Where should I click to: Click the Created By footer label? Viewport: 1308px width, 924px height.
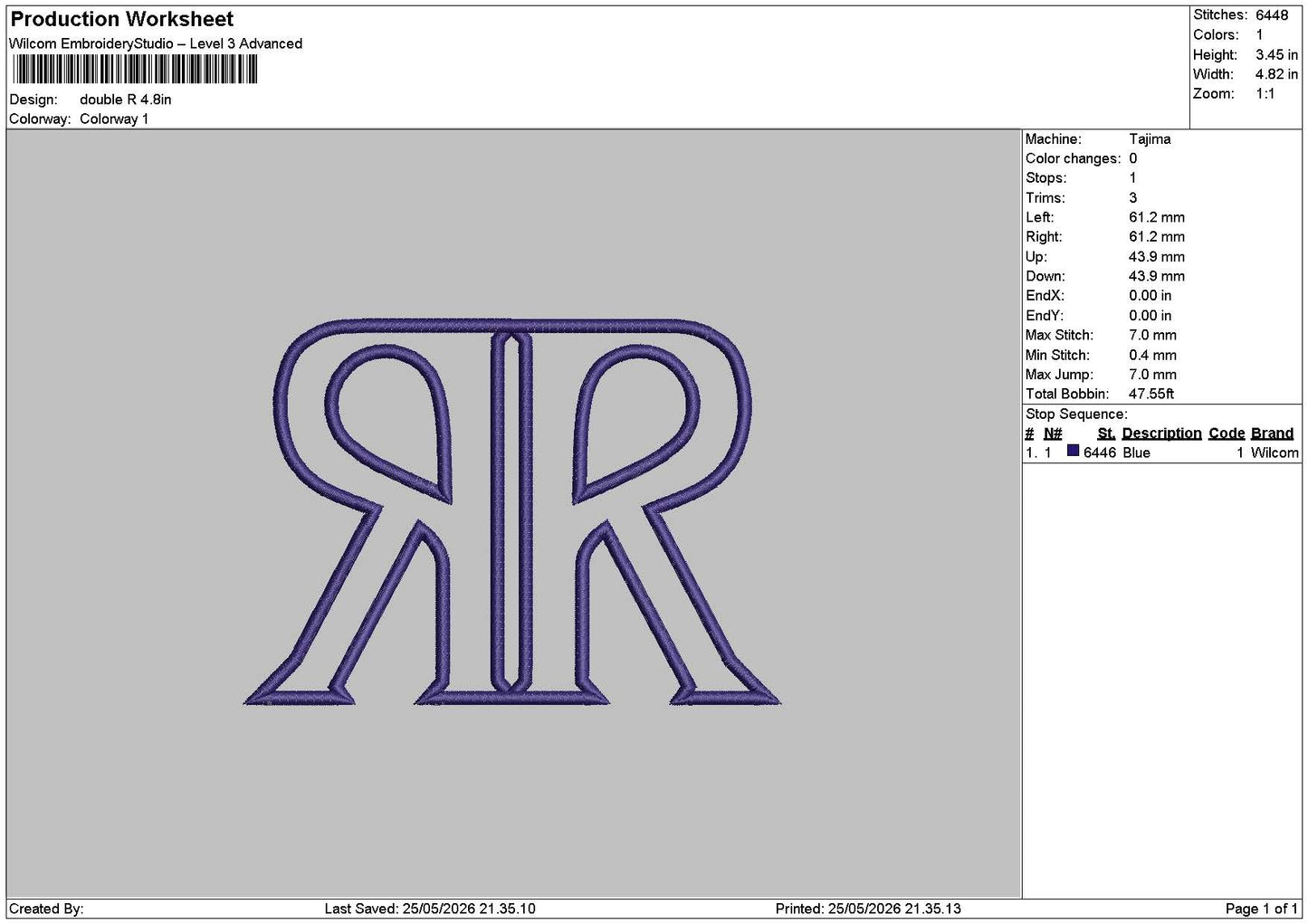click(x=46, y=909)
